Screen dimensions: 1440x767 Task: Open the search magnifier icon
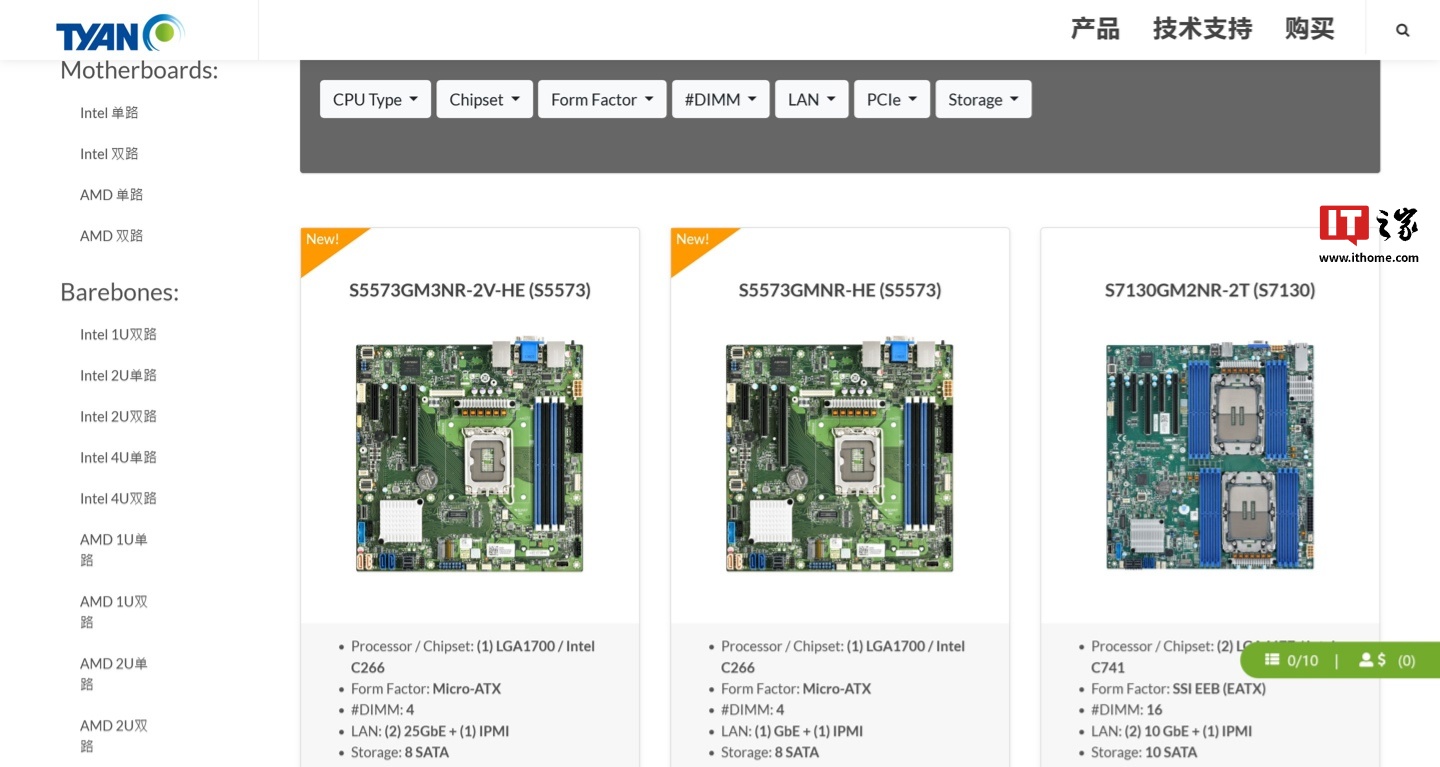1403,30
